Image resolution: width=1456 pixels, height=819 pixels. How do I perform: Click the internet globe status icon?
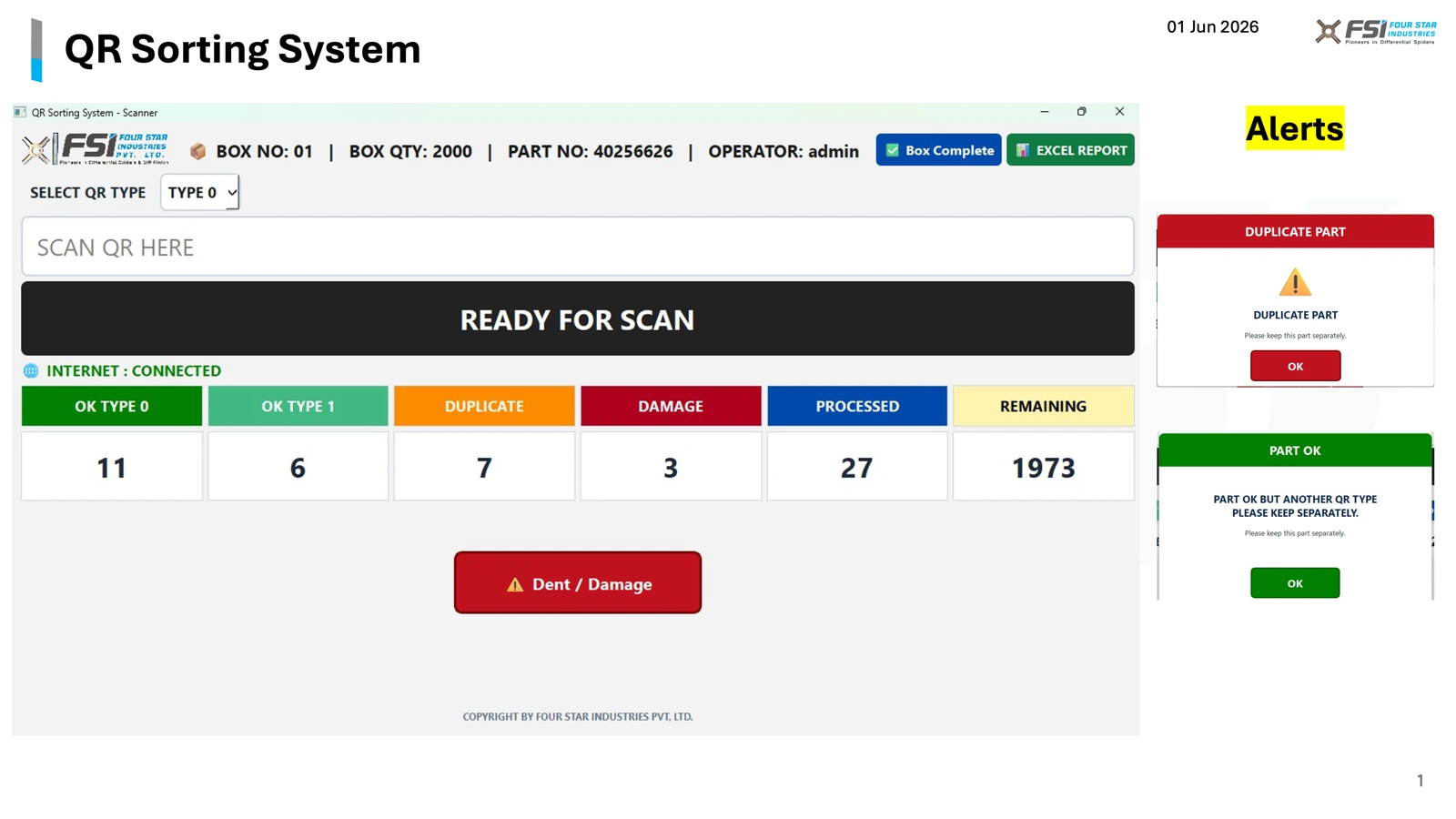[31, 371]
